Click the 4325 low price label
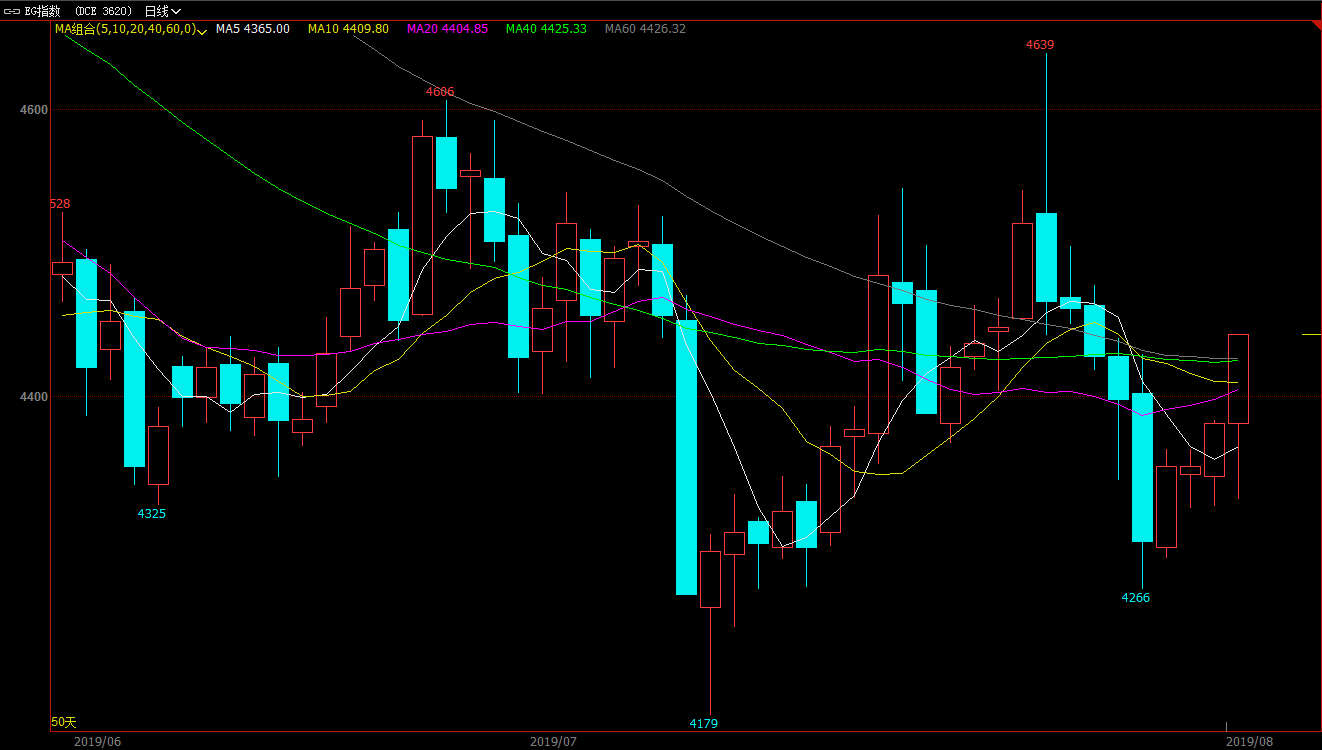1322x750 pixels. (152, 514)
